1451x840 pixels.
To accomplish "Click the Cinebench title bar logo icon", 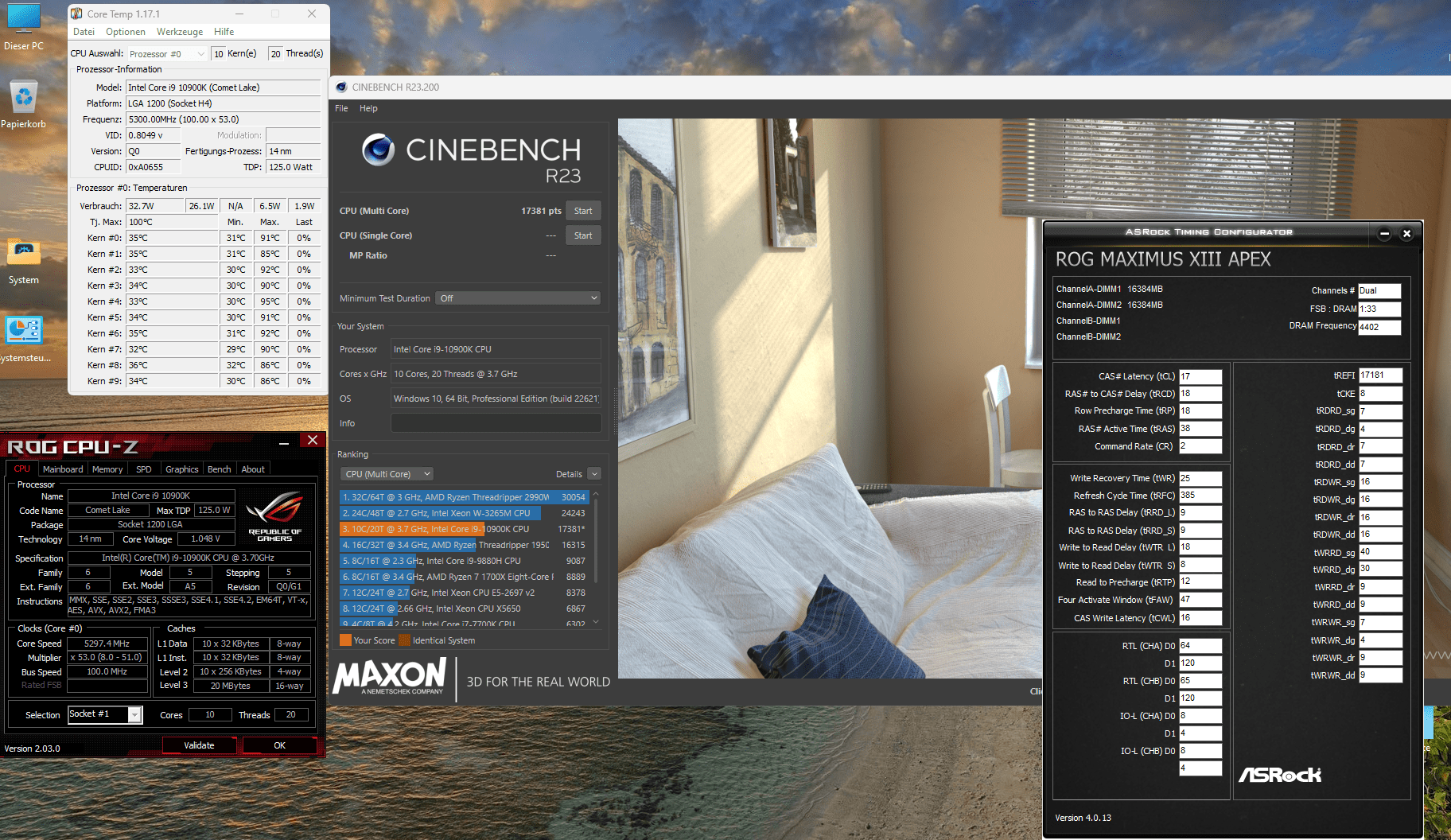I will 341,87.
